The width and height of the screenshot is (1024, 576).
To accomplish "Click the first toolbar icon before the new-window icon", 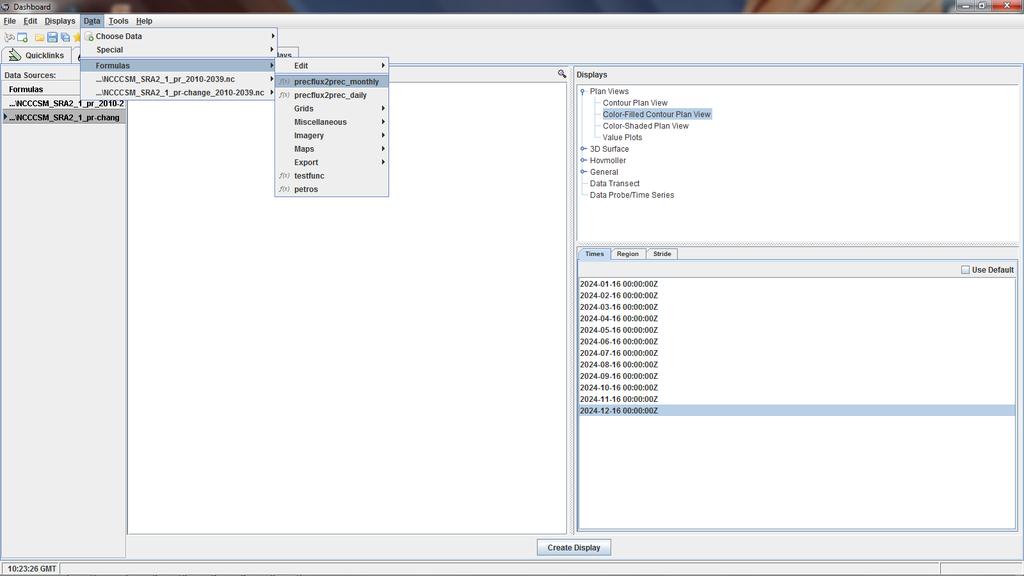I will (x=9, y=37).
